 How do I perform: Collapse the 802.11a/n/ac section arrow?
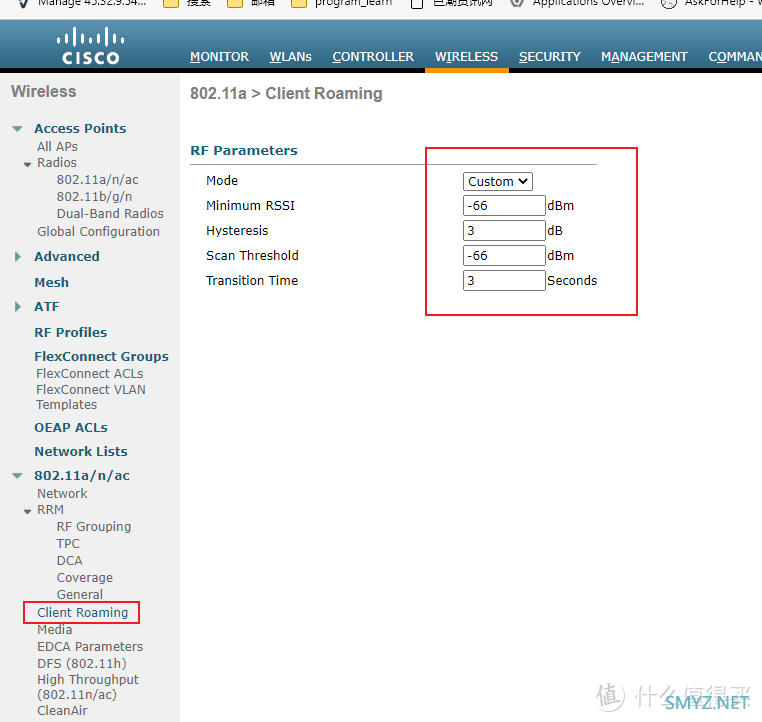coord(17,476)
